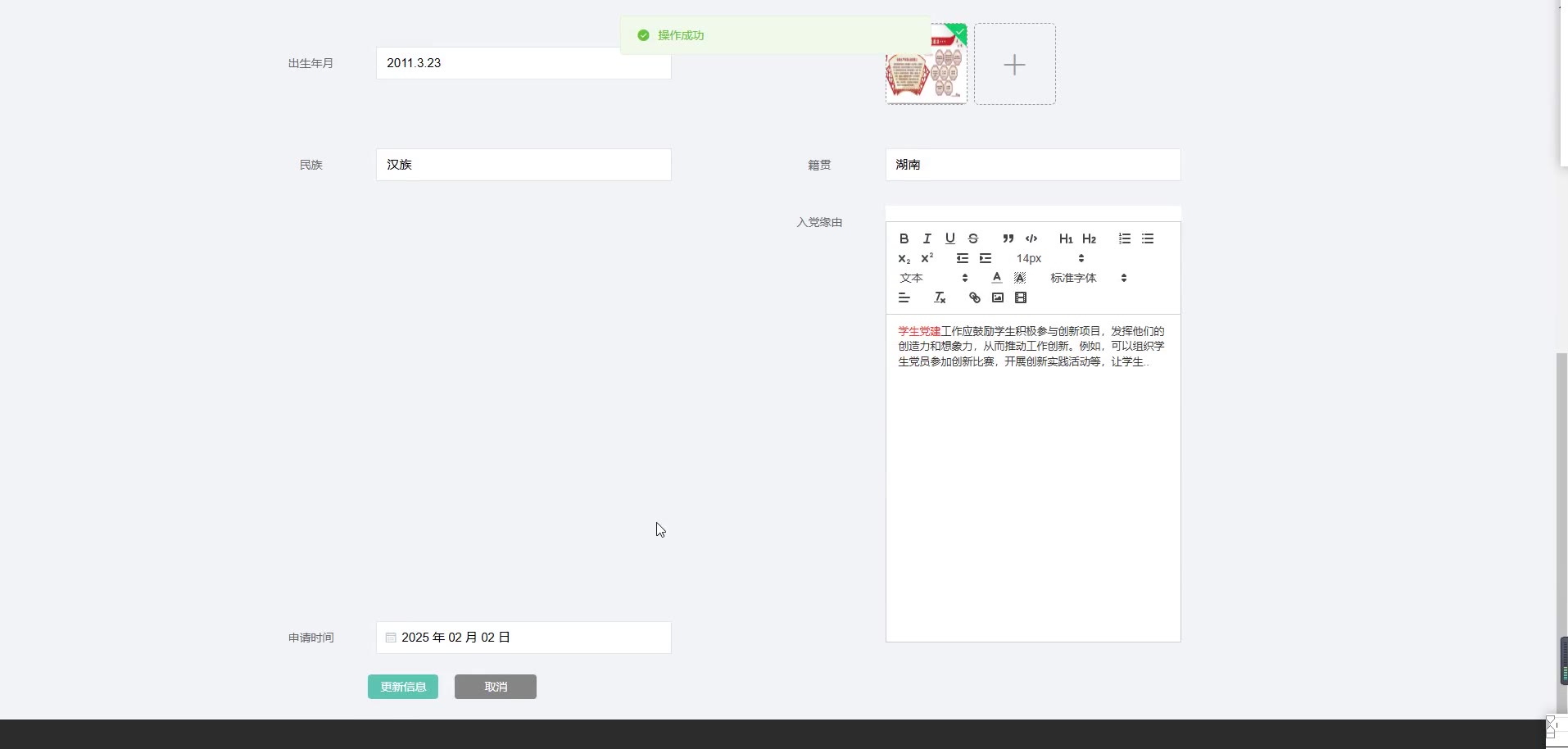1568x749 pixels.
Task: Open the 文本 heading style dropdown
Action: (x=933, y=278)
